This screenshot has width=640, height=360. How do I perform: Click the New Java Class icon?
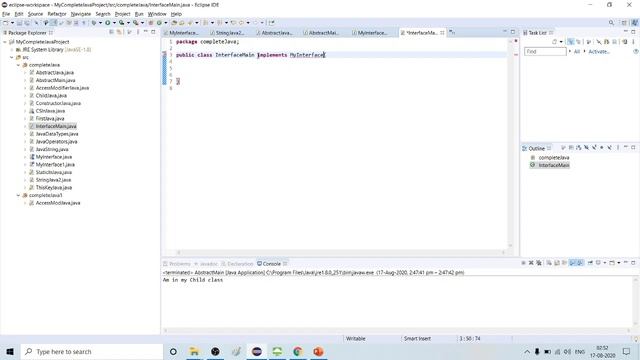point(159,23)
